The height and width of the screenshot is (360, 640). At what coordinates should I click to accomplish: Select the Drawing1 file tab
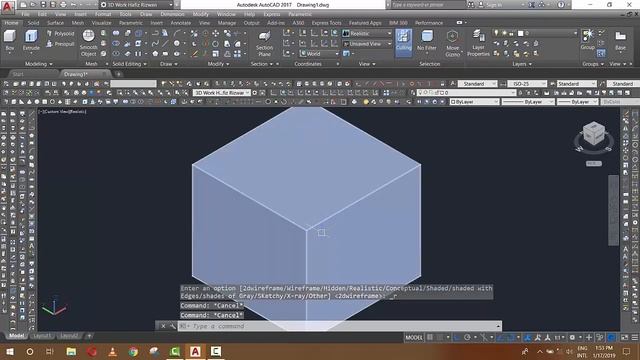[x=76, y=74]
